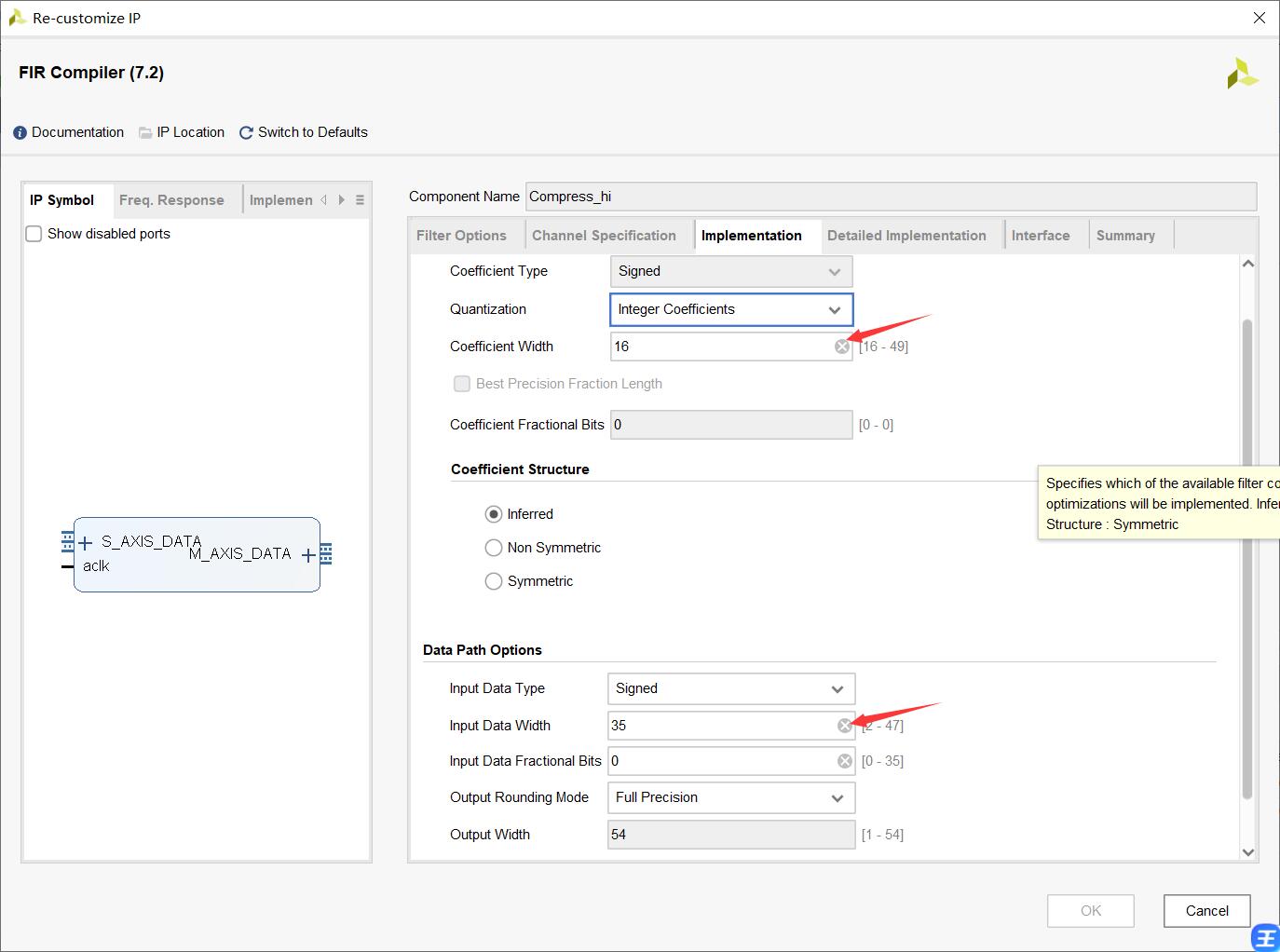
Task: Expand the M_AXIS_DATA port plus icon
Action: [x=308, y=556]
